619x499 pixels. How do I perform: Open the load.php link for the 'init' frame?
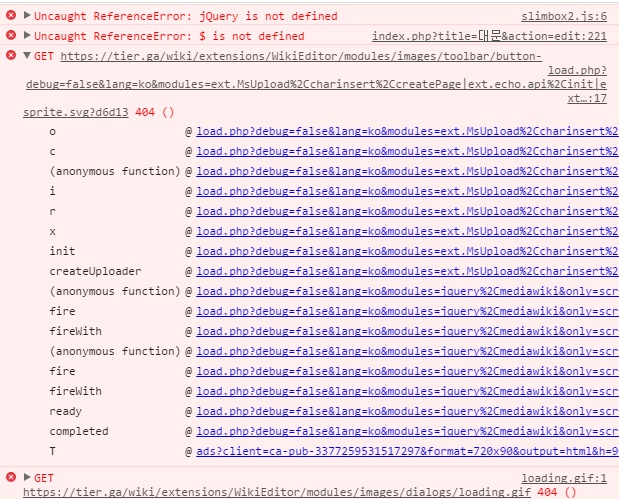[x=407, y=251]
